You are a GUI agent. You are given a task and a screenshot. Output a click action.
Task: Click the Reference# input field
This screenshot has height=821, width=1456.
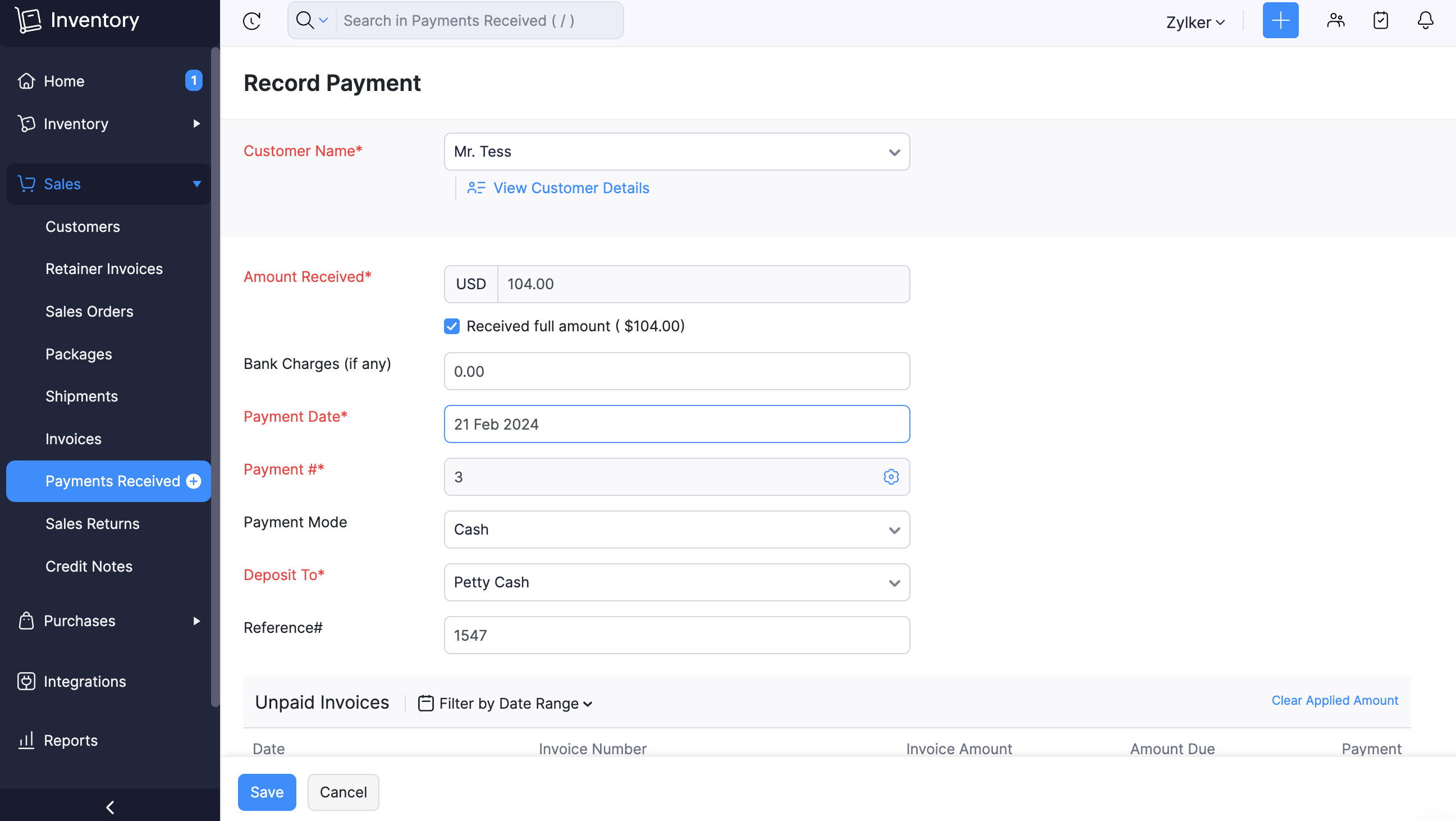click(x=676, y=635)
